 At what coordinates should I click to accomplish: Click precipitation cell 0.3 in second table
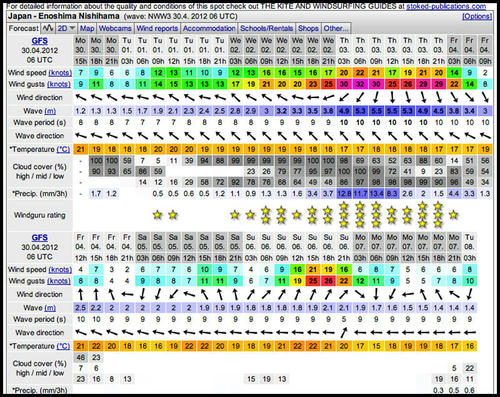[439, 390]
